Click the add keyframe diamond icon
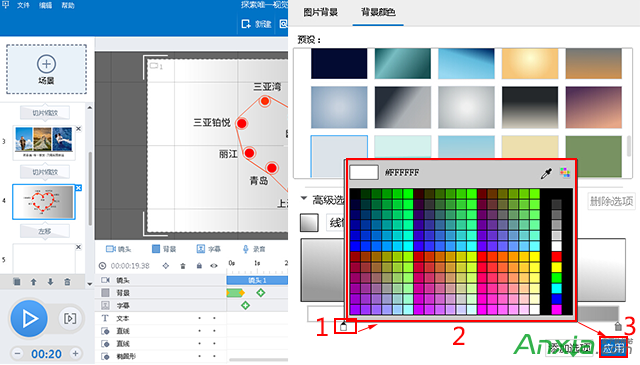 (x=166, y=266)
